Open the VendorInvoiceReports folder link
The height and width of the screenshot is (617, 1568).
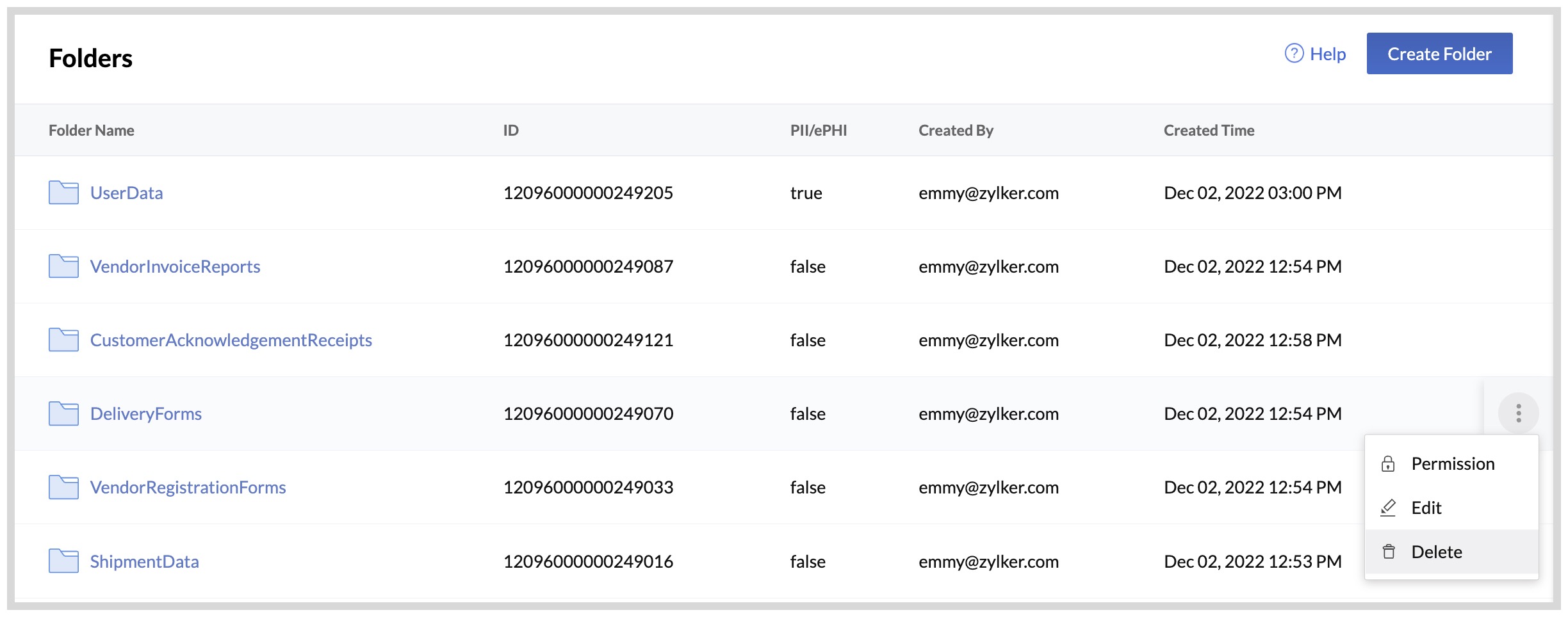pos(175,266)
